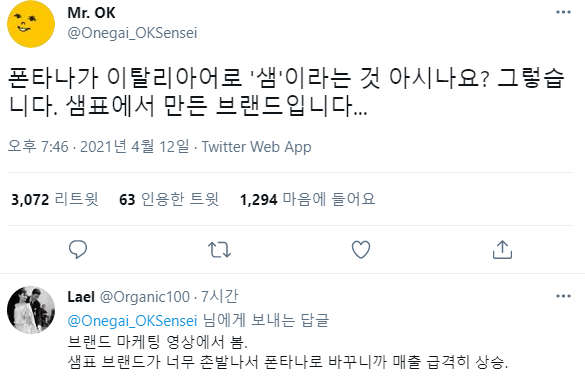Open Lael's black and white avatar
Image resolution: width=585 pixels, height=377 pixels.
point(31,310)
